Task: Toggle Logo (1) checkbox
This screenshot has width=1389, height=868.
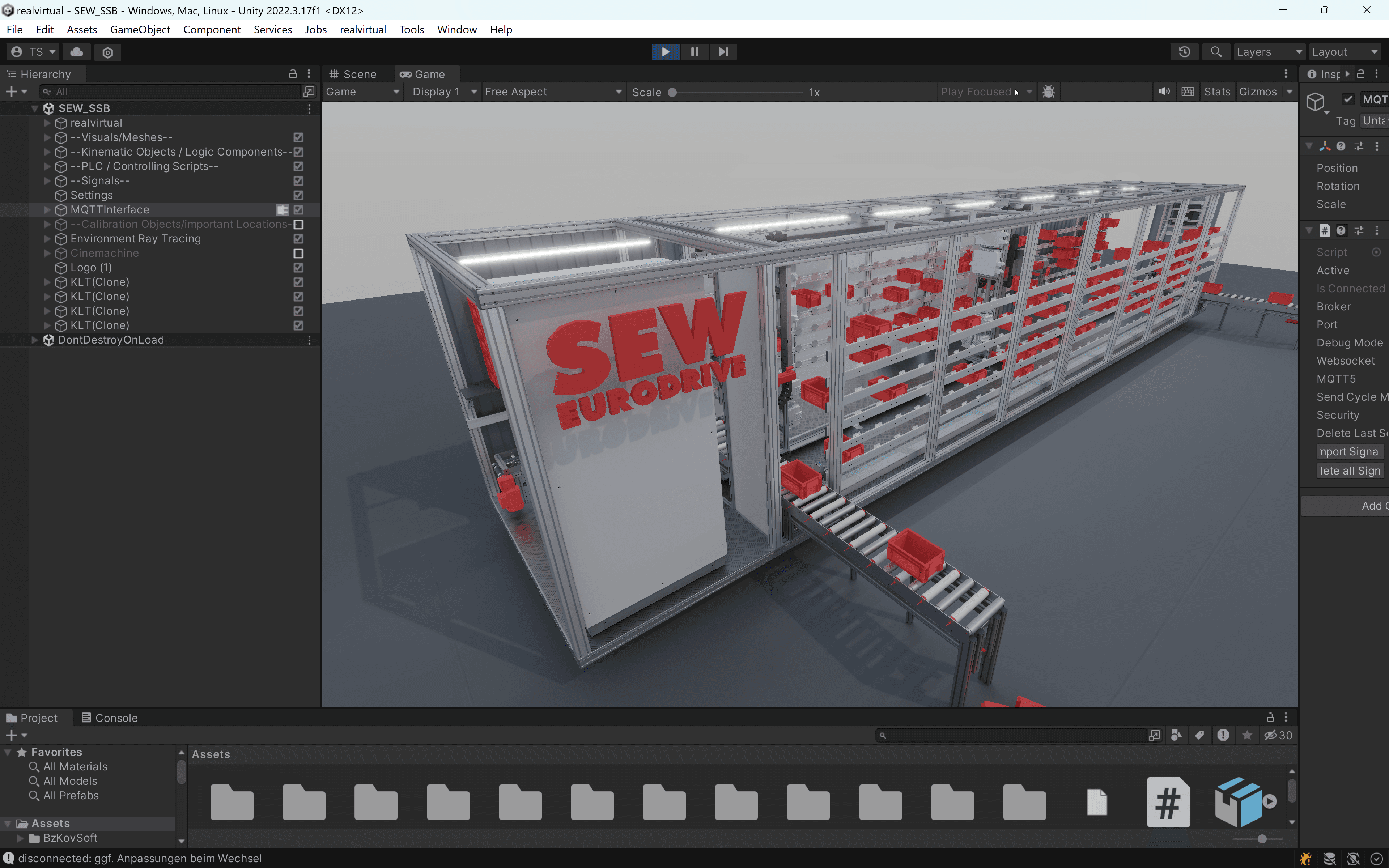Action: (x=298, y=268)
